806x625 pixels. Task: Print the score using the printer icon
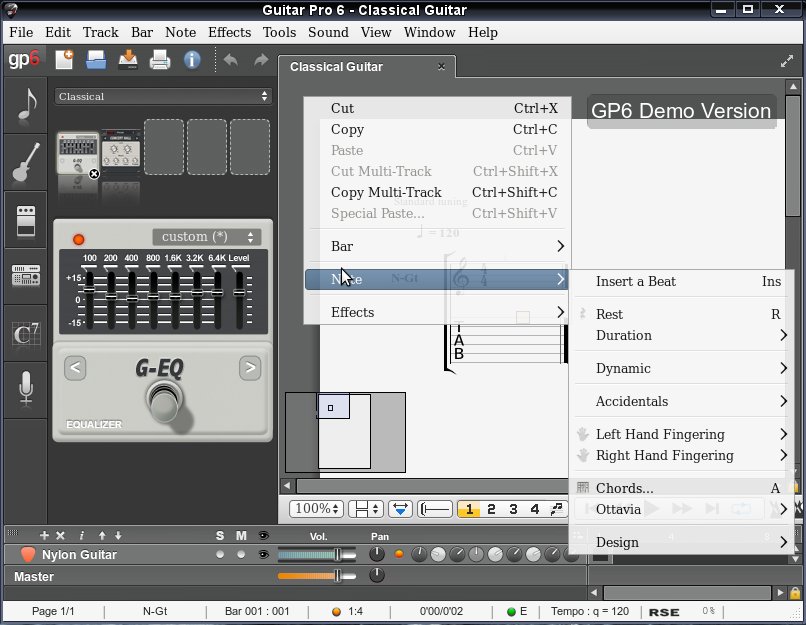tap(159, 60)
